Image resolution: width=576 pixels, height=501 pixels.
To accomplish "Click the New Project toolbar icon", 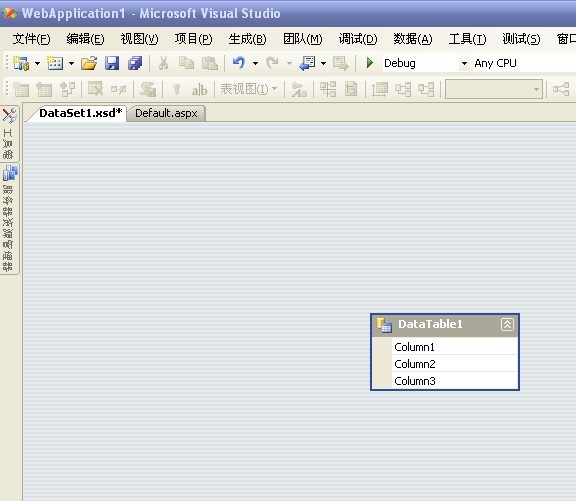I will click(21, 63).
